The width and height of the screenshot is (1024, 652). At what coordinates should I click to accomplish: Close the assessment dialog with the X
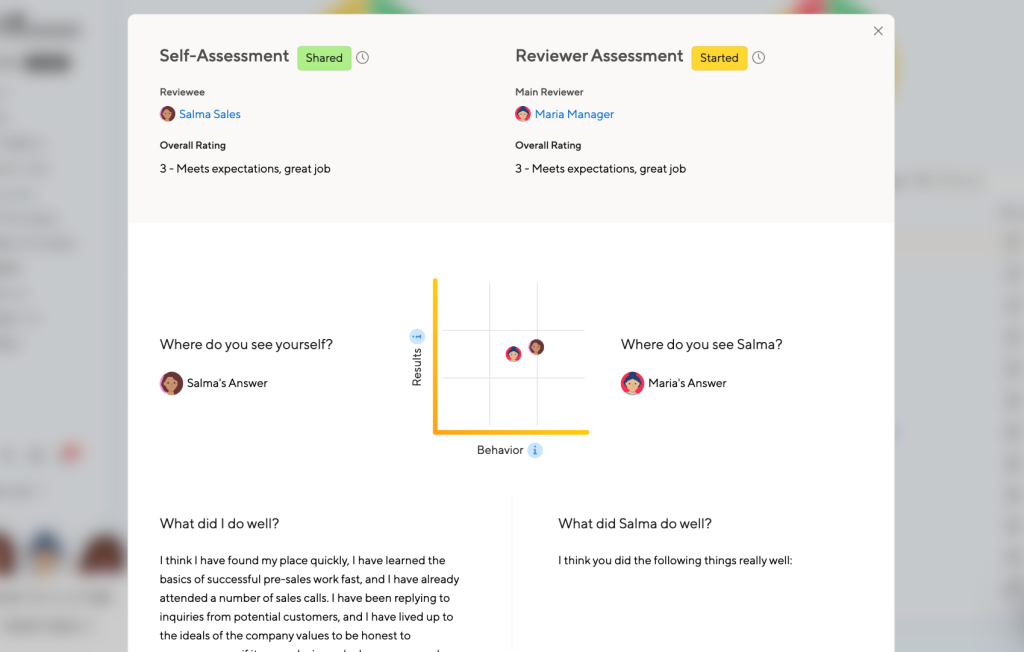tap(878, 31)
